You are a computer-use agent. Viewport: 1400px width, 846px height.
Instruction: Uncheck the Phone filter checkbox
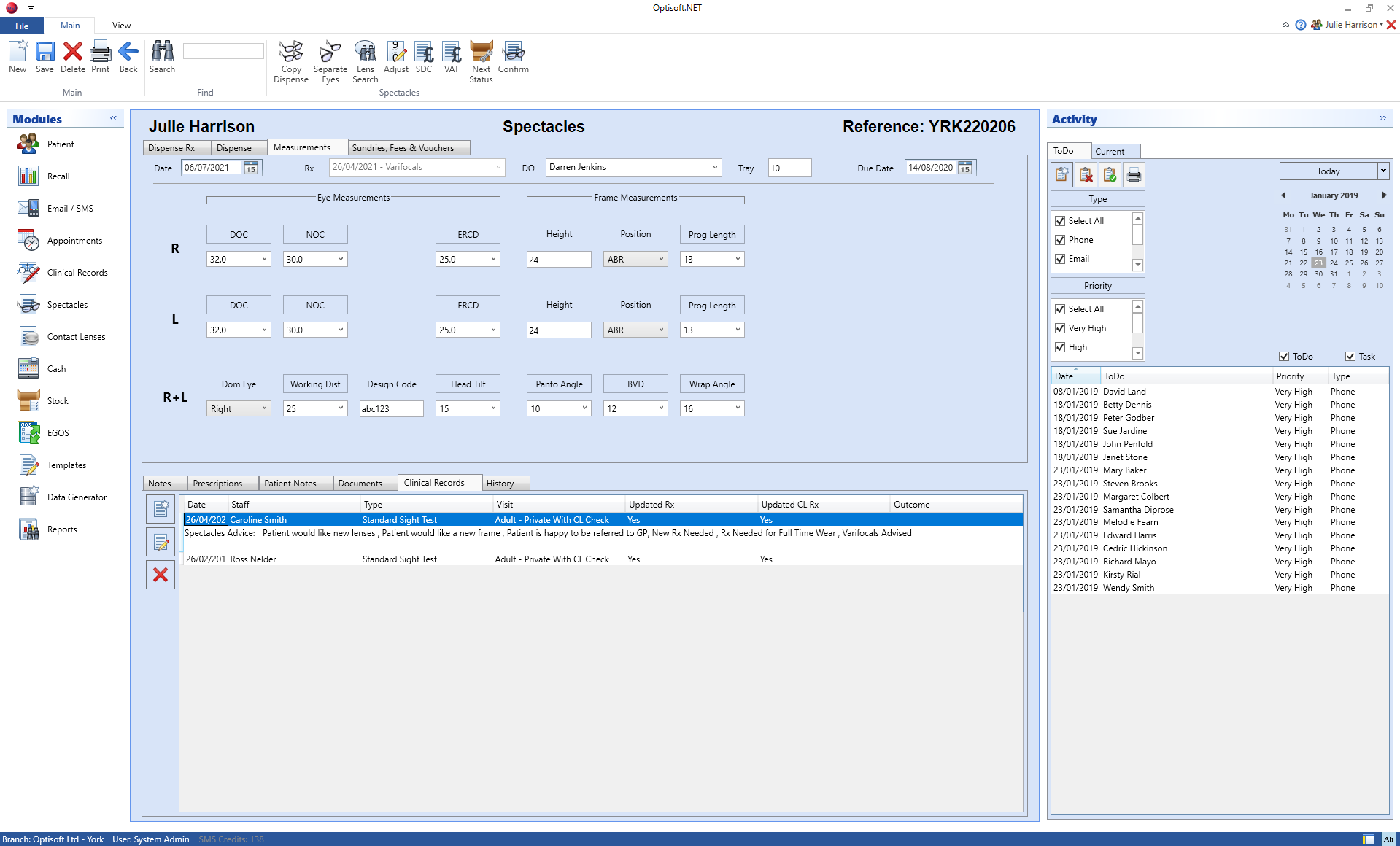[1061, 239]
